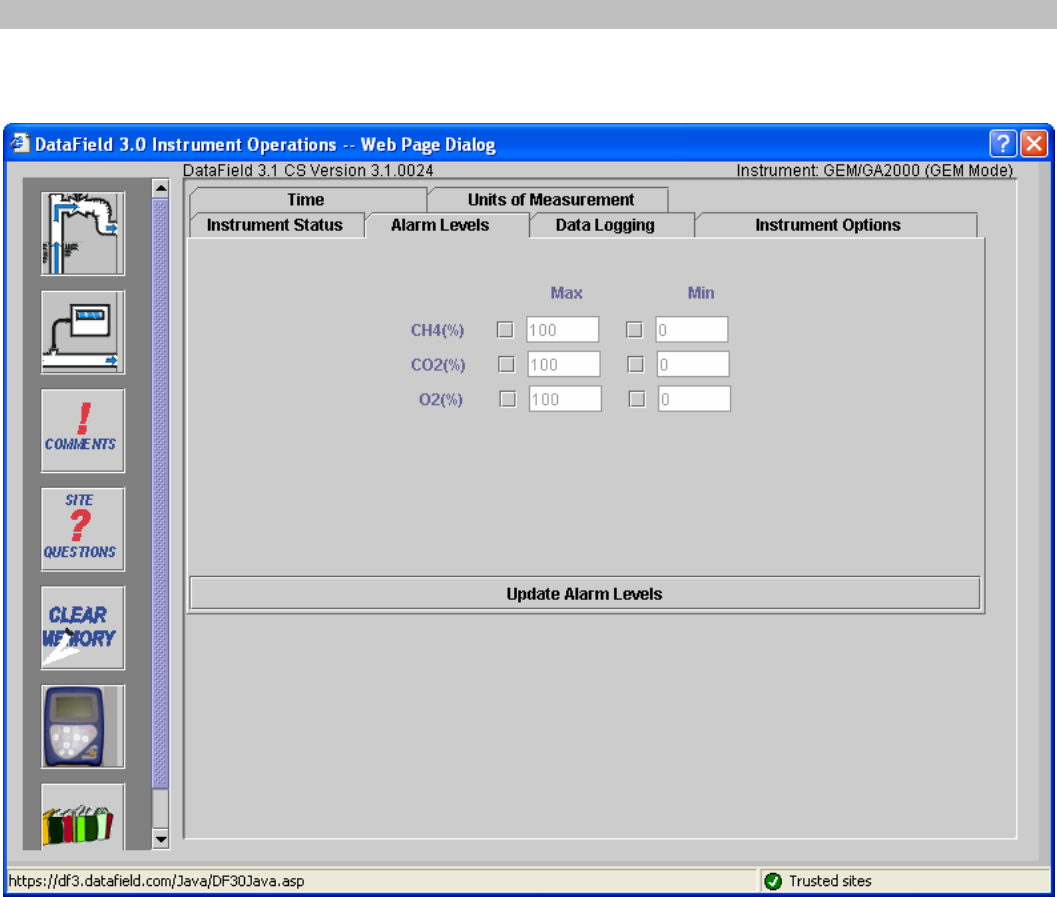
Task: Click the Trusted sites status text
Action: click(x=830, y=881)
